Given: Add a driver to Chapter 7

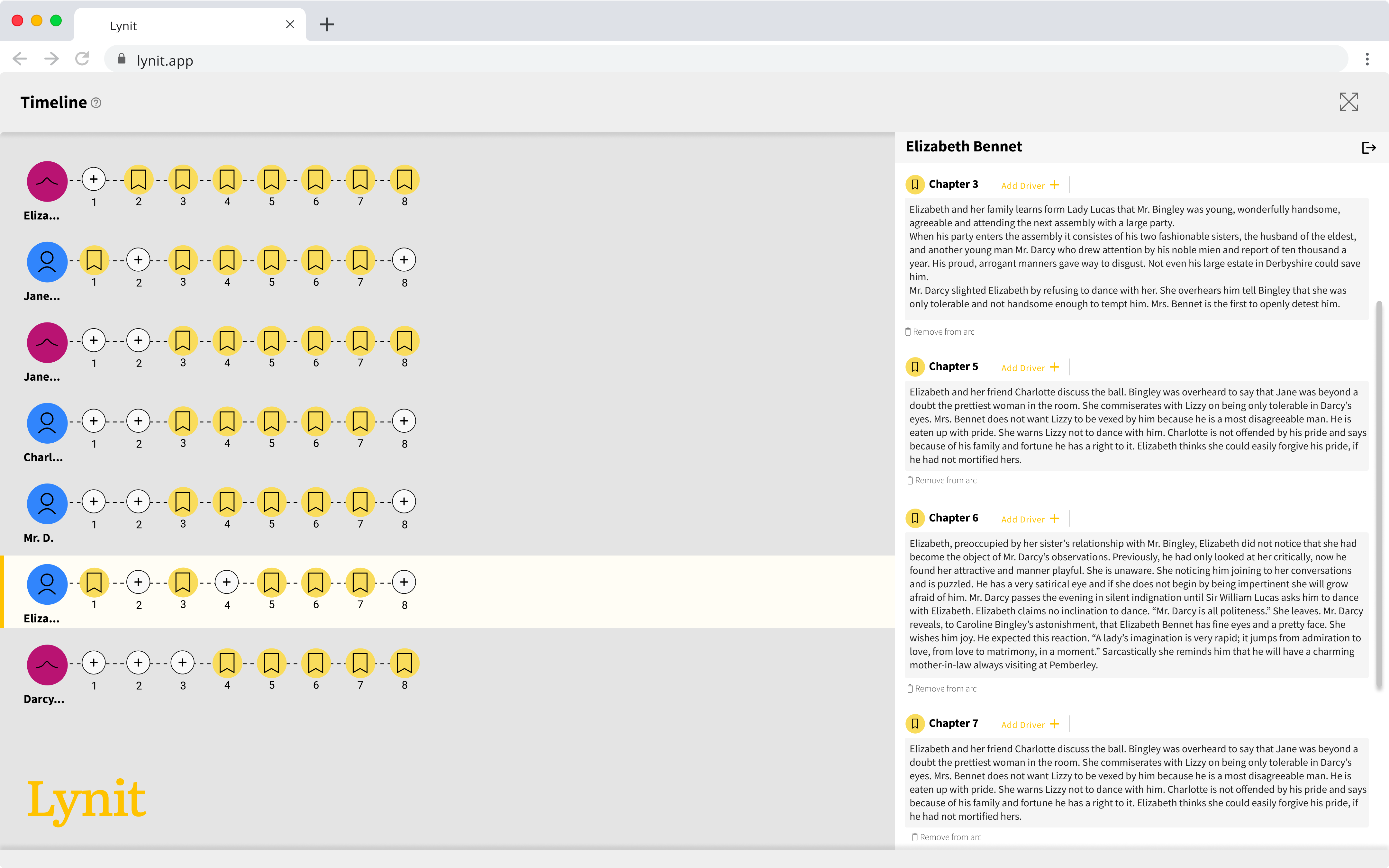Looking at the screenshot, I should pyautogui.click(x=1030, y=725).
